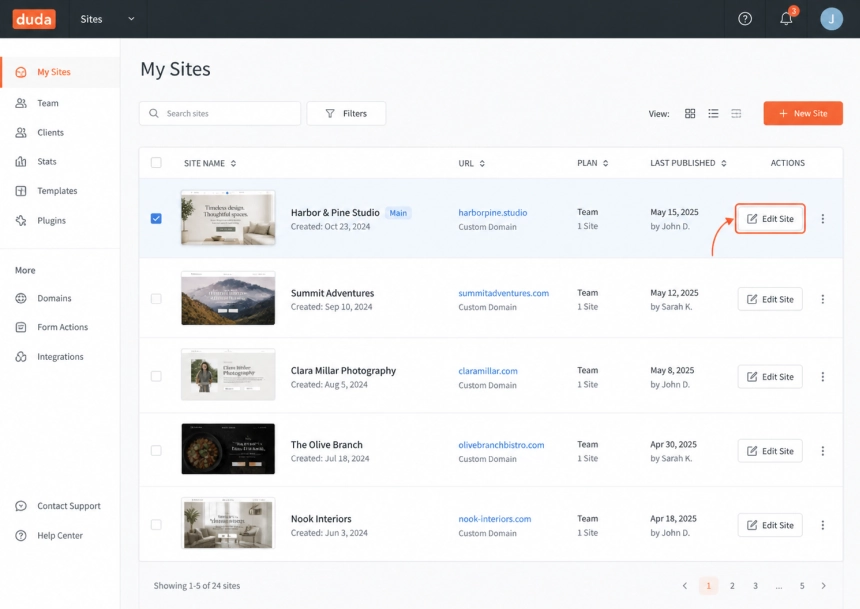Go to next page arrow
This screenshot has height=609, width=860.
(823, 585)
